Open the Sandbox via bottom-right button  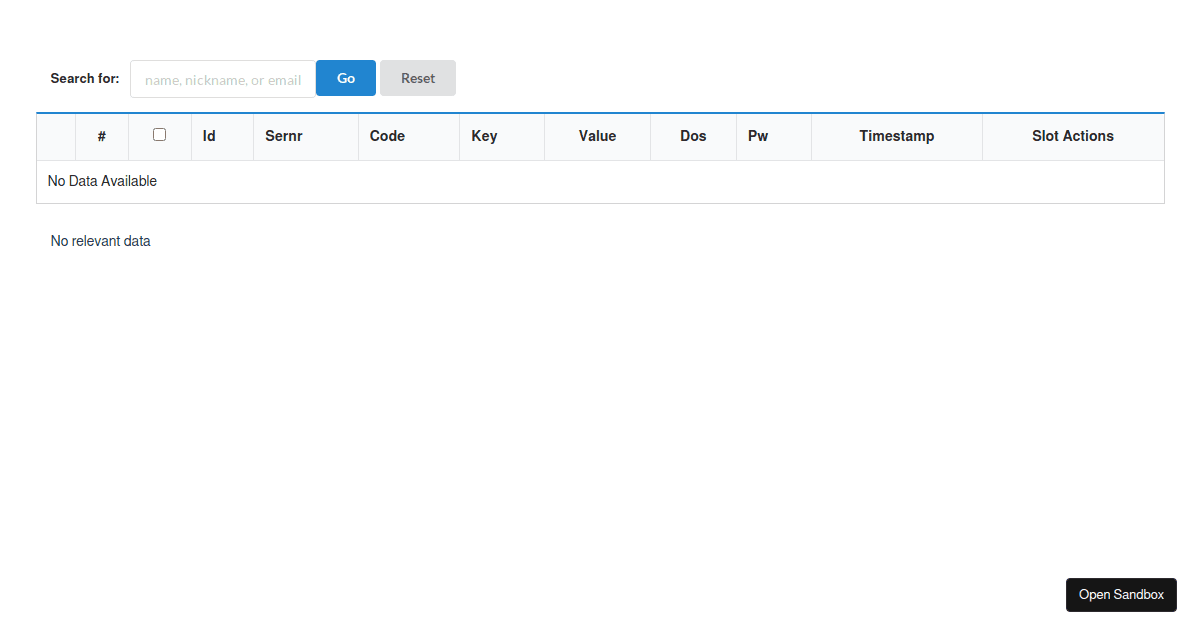pyautogui.click(x=1121, y=594)
